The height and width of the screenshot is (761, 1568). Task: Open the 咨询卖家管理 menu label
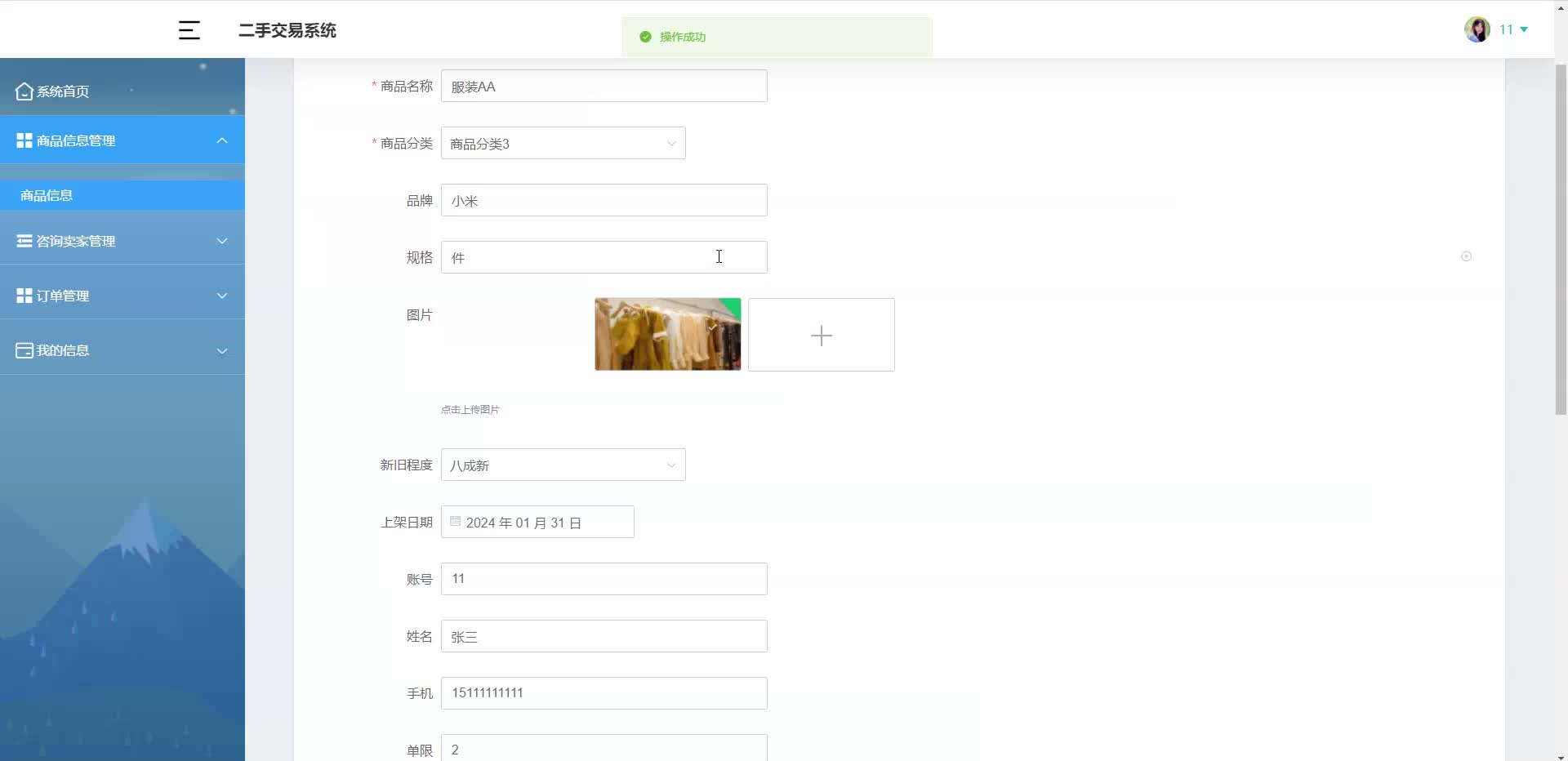point(76,241)
